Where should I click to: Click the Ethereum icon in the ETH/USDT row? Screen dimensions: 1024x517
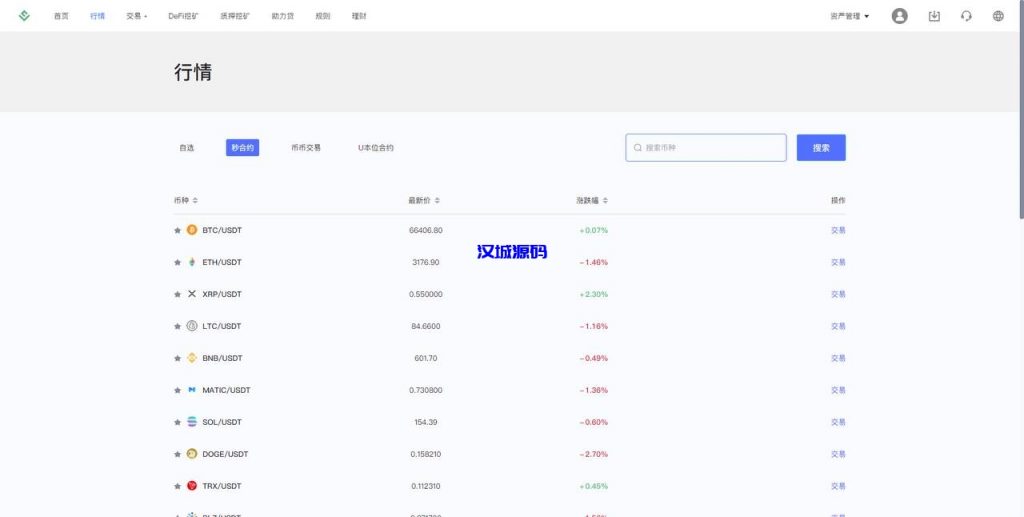click(x=191, y=262)
